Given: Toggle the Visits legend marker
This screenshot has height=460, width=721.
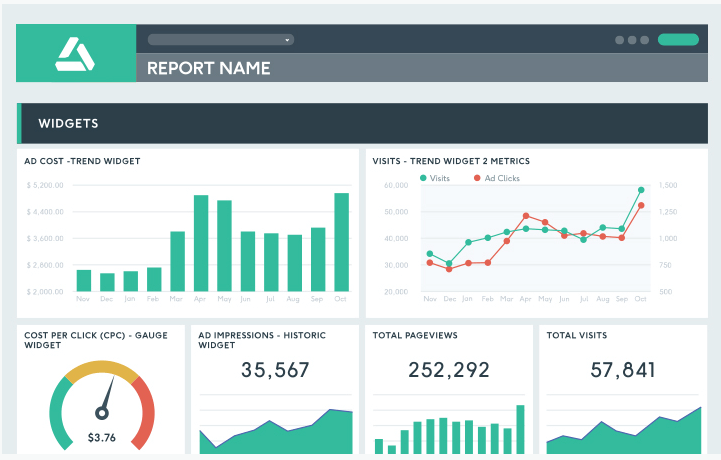Looking at the screenshot, I should tap(423, 178).
